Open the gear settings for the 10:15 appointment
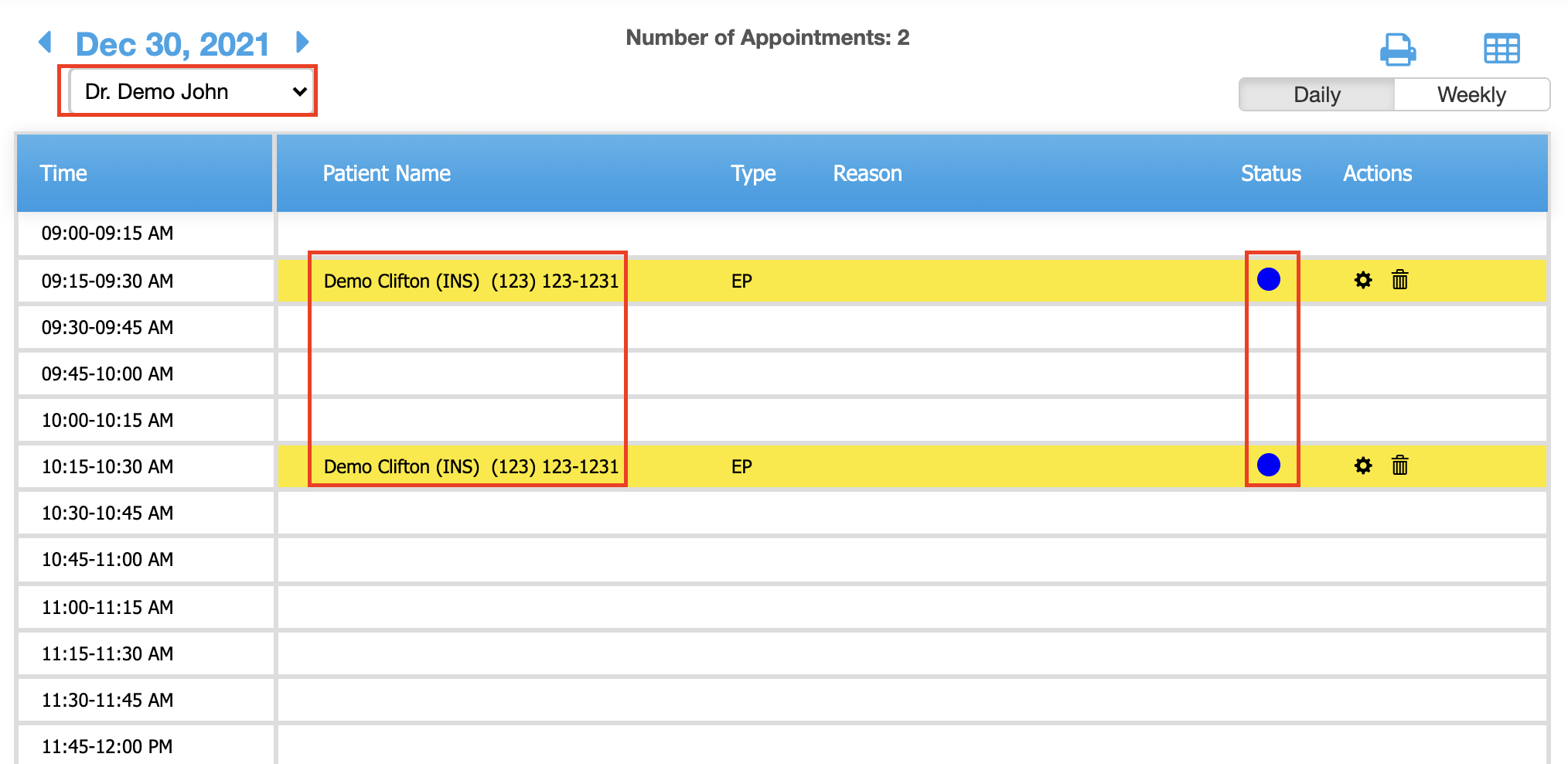Viewport: 1568px width, 764px height. coord(1364,466)
